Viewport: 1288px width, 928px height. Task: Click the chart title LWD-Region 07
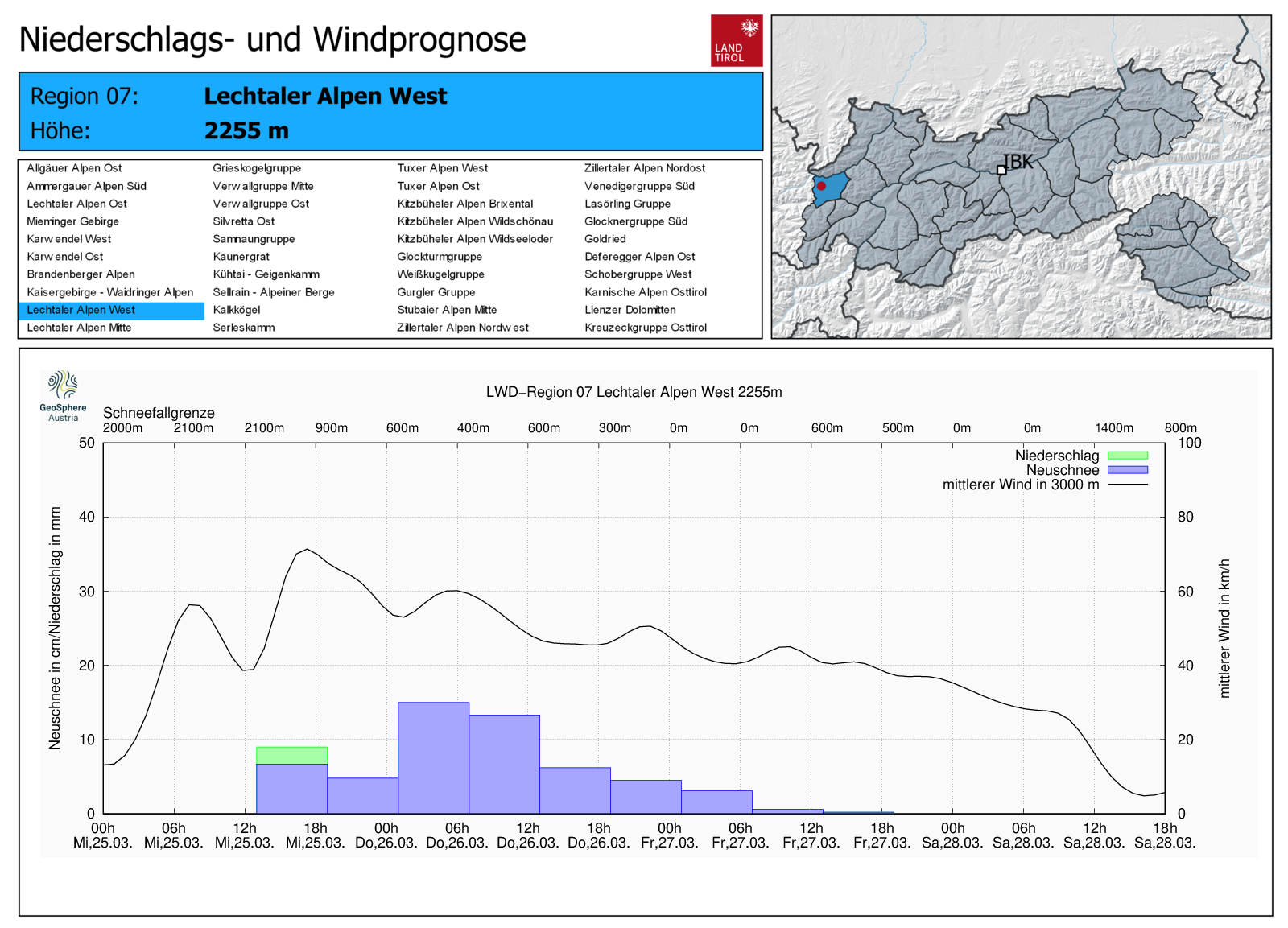pyautogui.click(x=634, y=392)
